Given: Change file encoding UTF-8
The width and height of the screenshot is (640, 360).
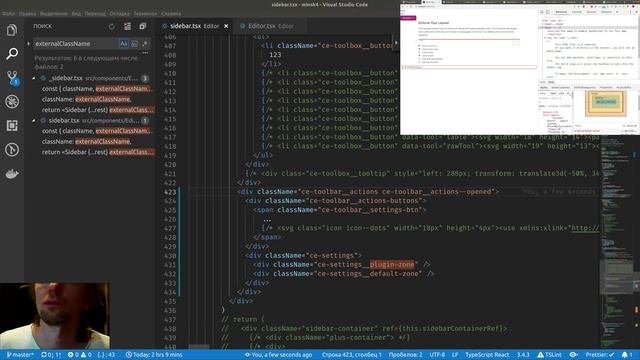Looking at the screenshot, I should pyautogui.click(x=437, y=355).
